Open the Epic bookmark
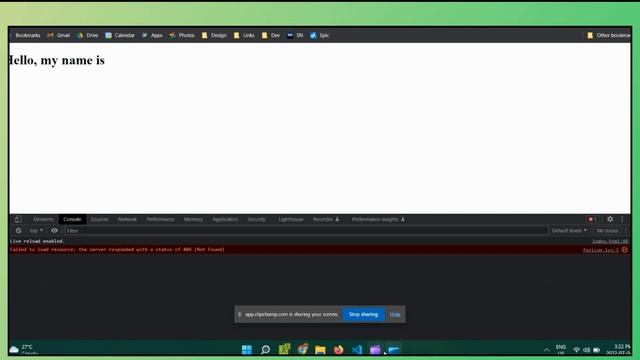The image size is (640, 360). coord(320,36)
